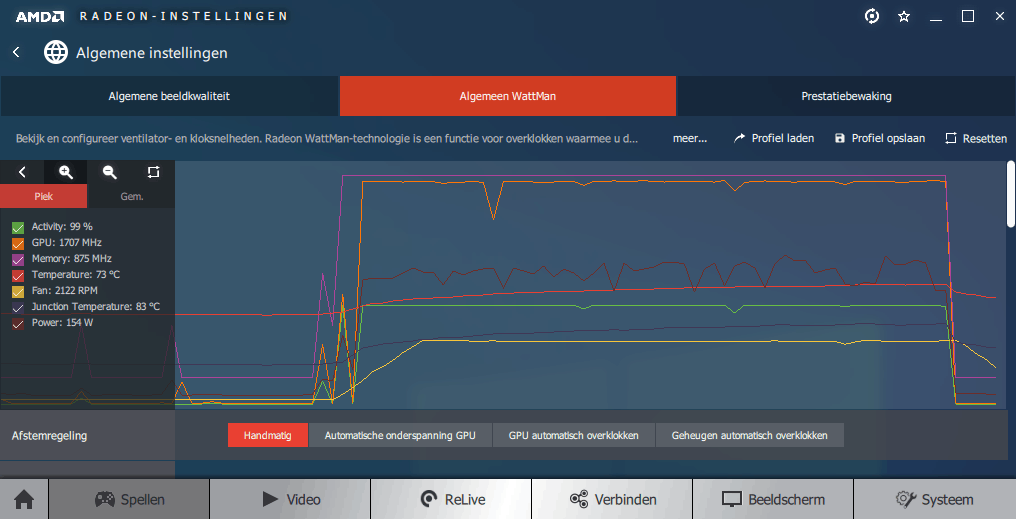1016x519 pixels.
Task: Choose GPU automatisch overklokken
Action: click(573, 435)
